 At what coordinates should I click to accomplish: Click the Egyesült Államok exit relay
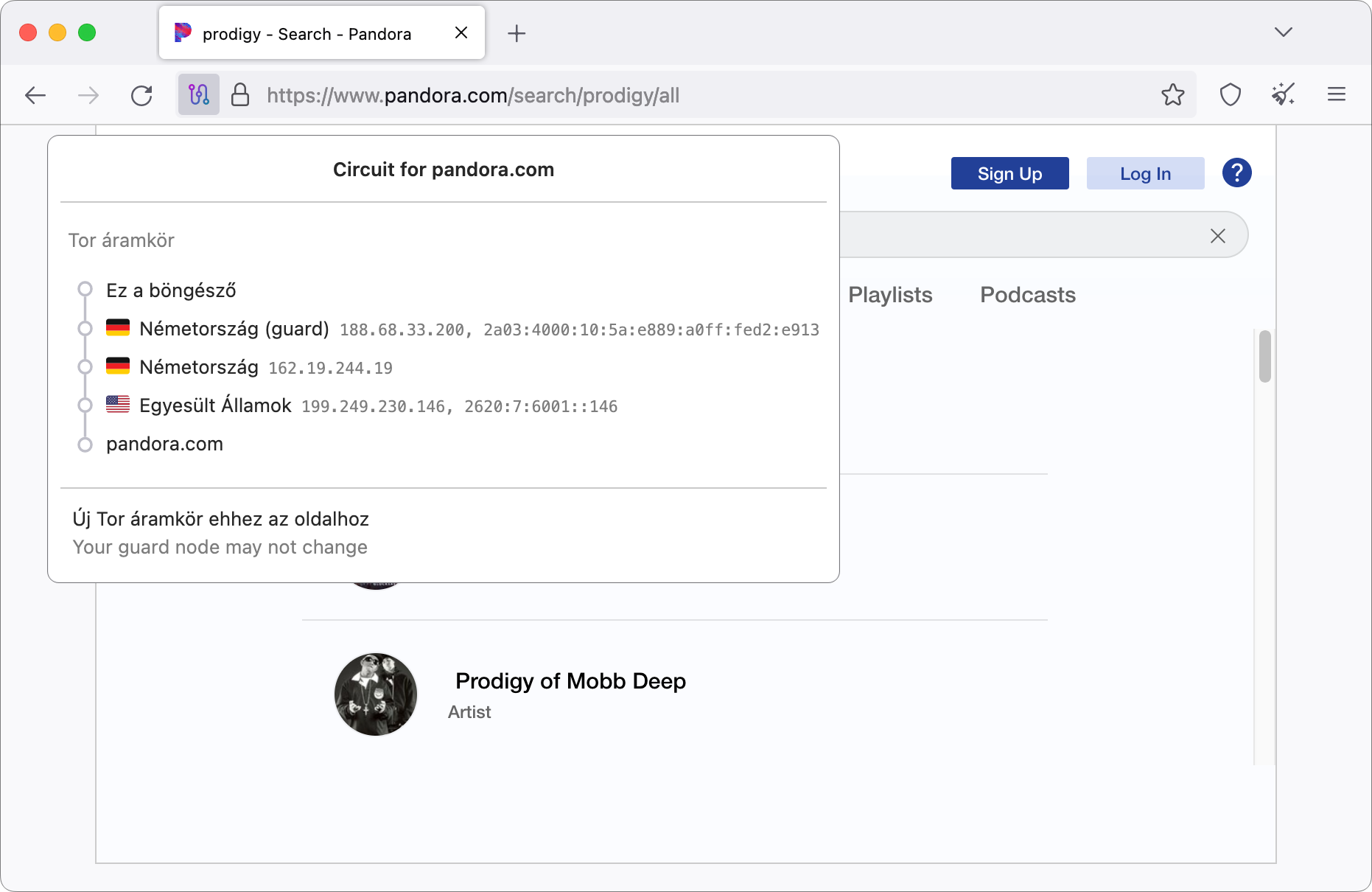pyautogui.click(x=362, y=405)
